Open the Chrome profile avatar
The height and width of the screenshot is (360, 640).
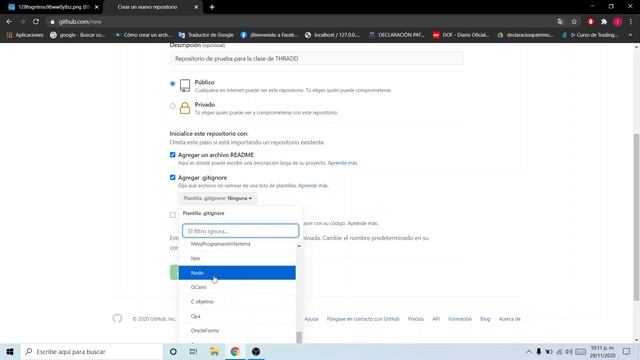[x=618, y=22]
